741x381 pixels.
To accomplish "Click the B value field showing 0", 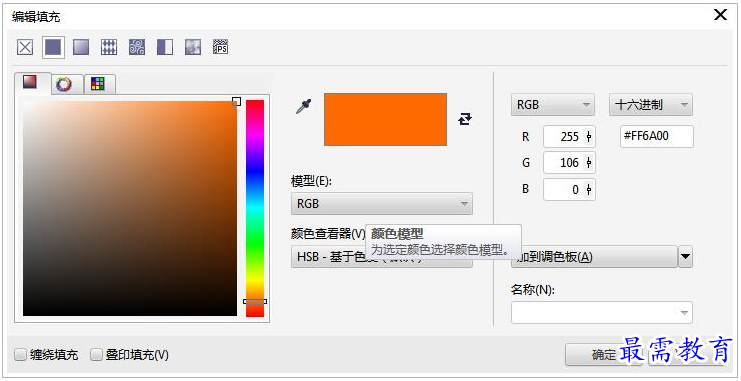I will 569,190.
